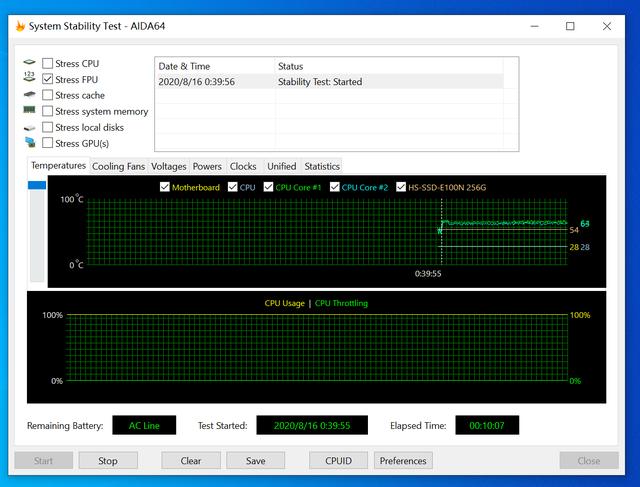Click the RAM module icon beside Stress system memory

(x=29, y=110)
